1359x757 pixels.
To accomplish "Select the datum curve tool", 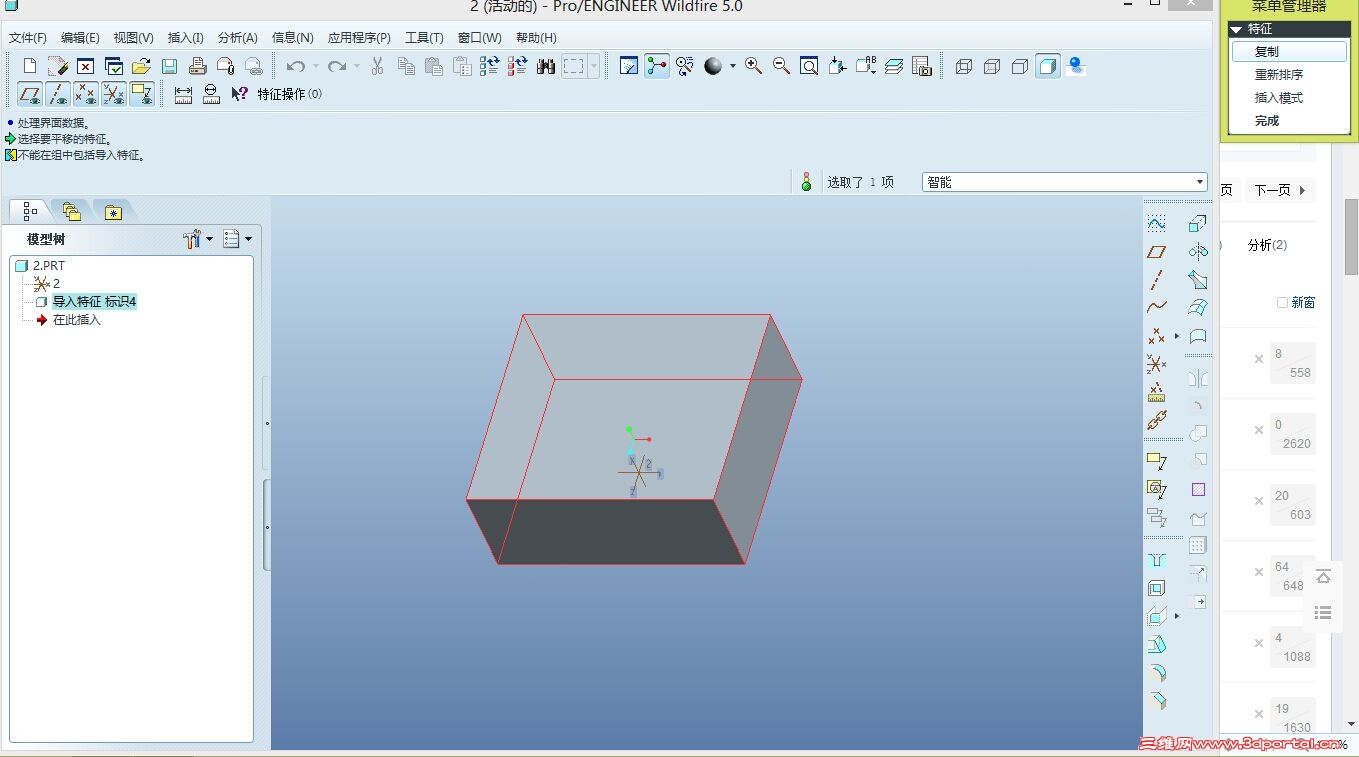I will (x=1157, y=307).
